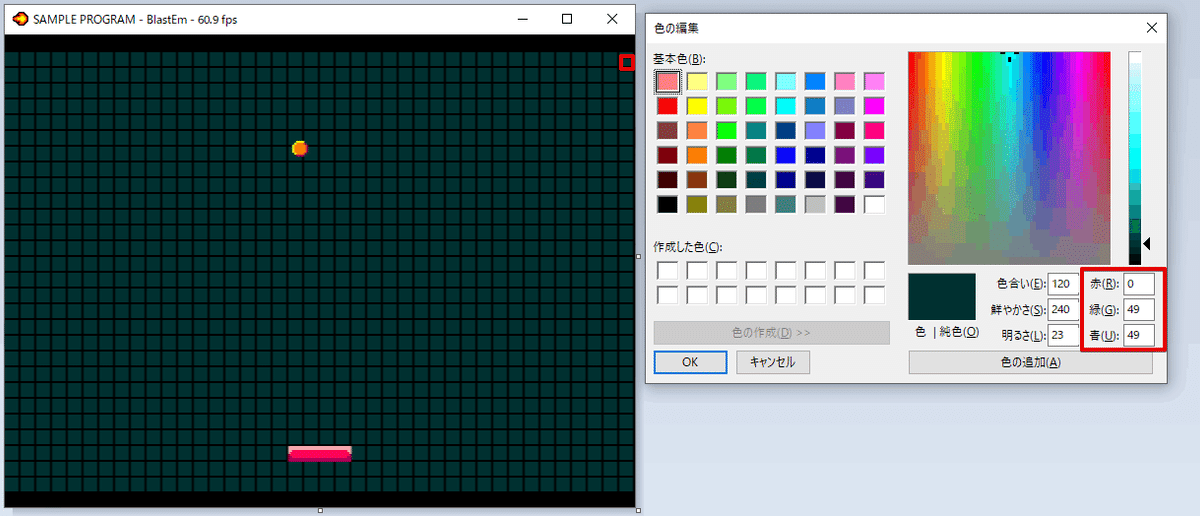1200x516 pixels.
Task: Click the SAMPLE PROGRAM - BlastEm title text
Action: point(135,19)
